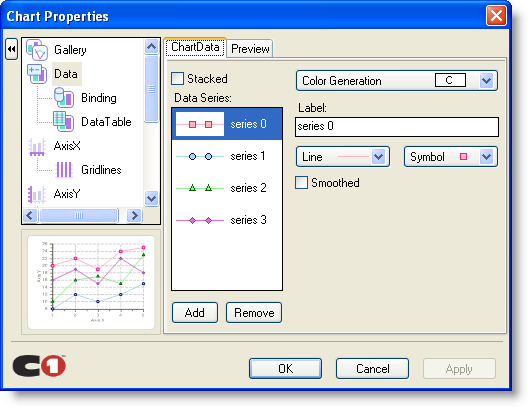
Task: Click the Label text field
Action: [x=397, y=127]
